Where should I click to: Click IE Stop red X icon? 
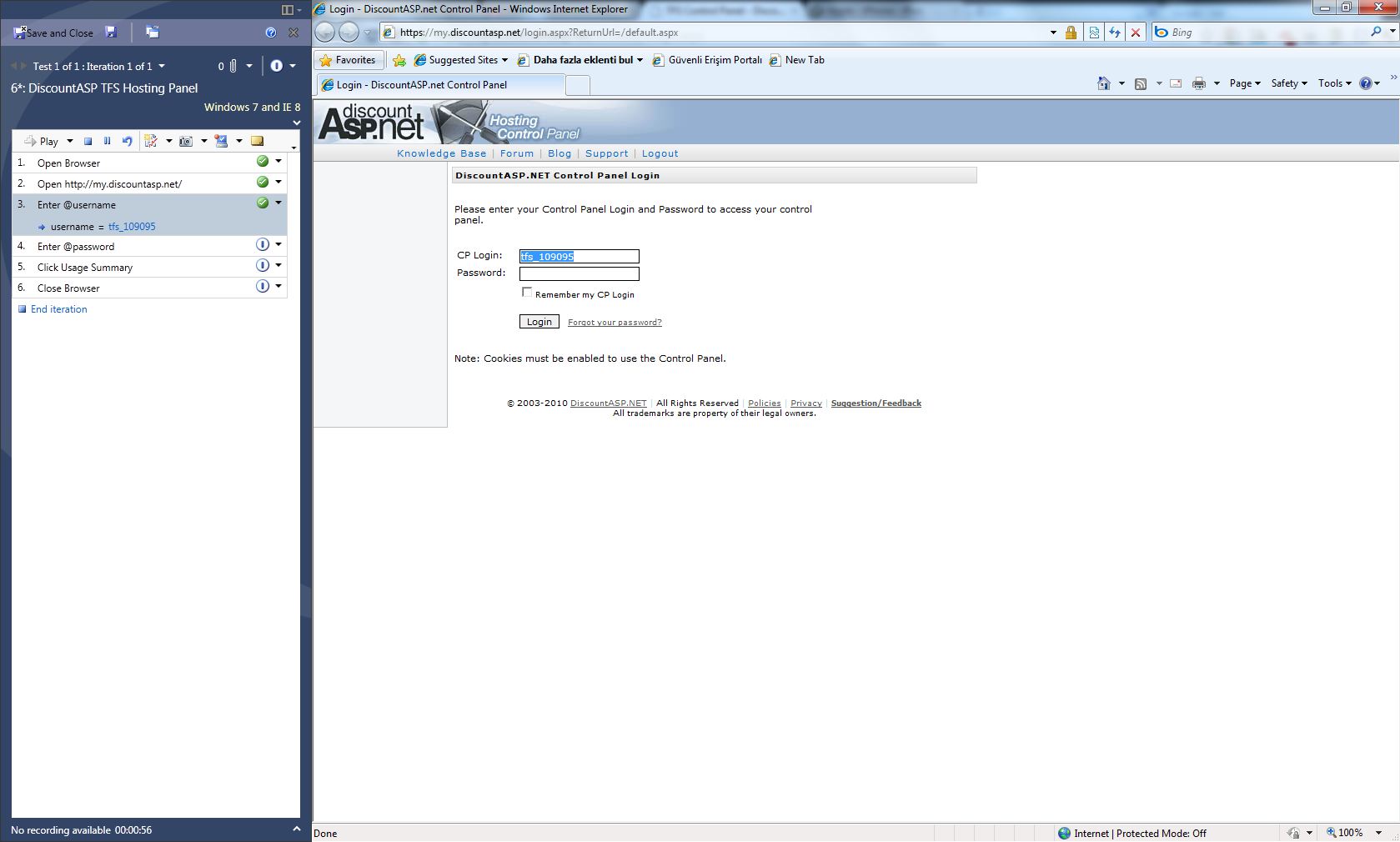[1136, 33]
